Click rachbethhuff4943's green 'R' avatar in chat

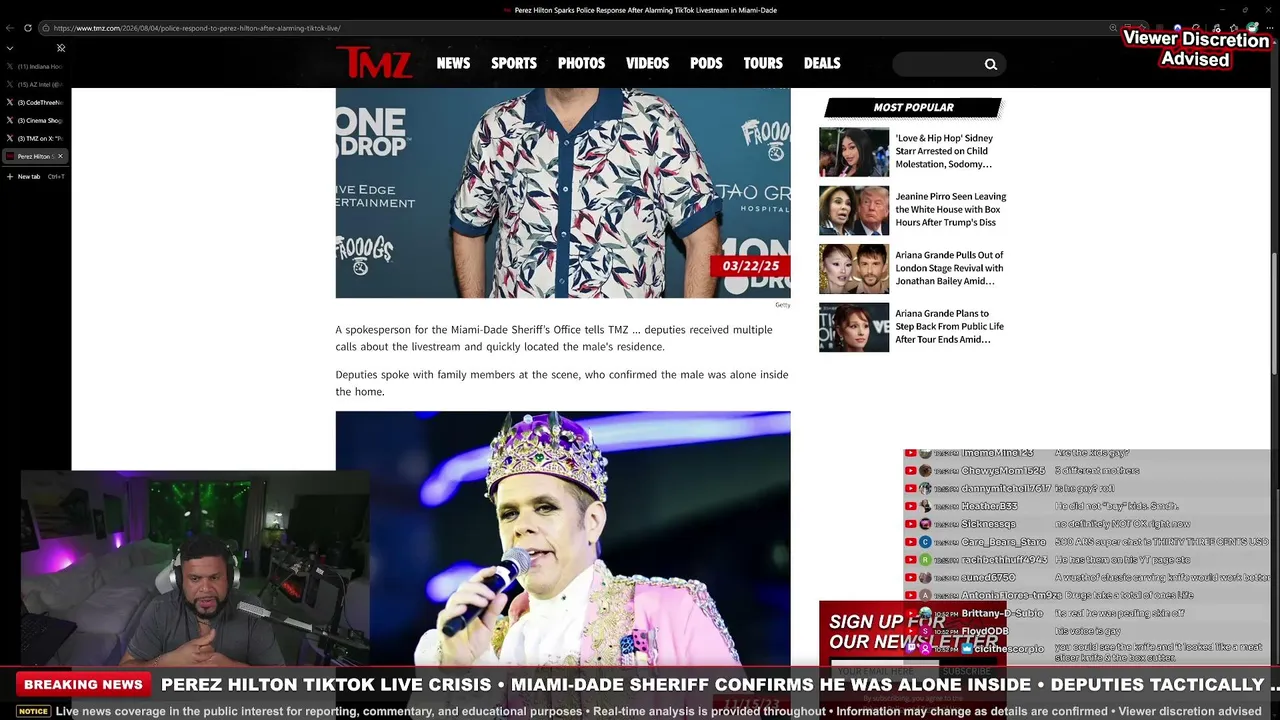926,560
